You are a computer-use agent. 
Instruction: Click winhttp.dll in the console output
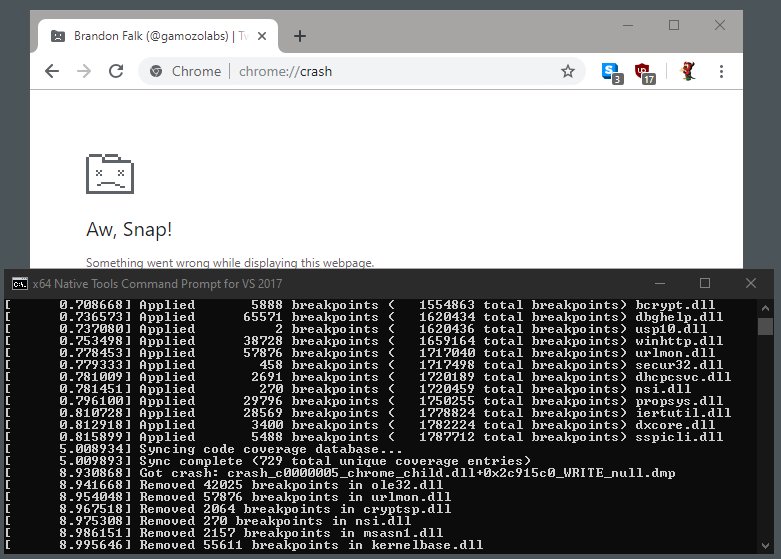pos(679,341)
